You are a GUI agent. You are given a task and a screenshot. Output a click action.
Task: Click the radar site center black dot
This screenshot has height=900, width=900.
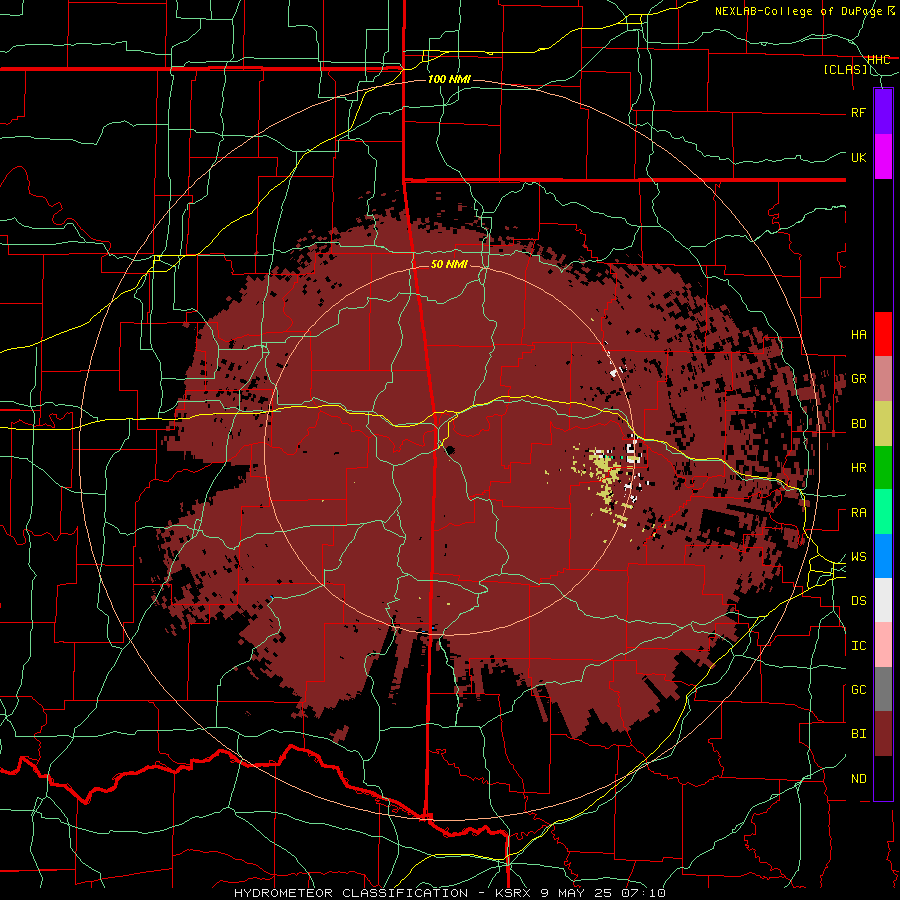tap(450, 449)
